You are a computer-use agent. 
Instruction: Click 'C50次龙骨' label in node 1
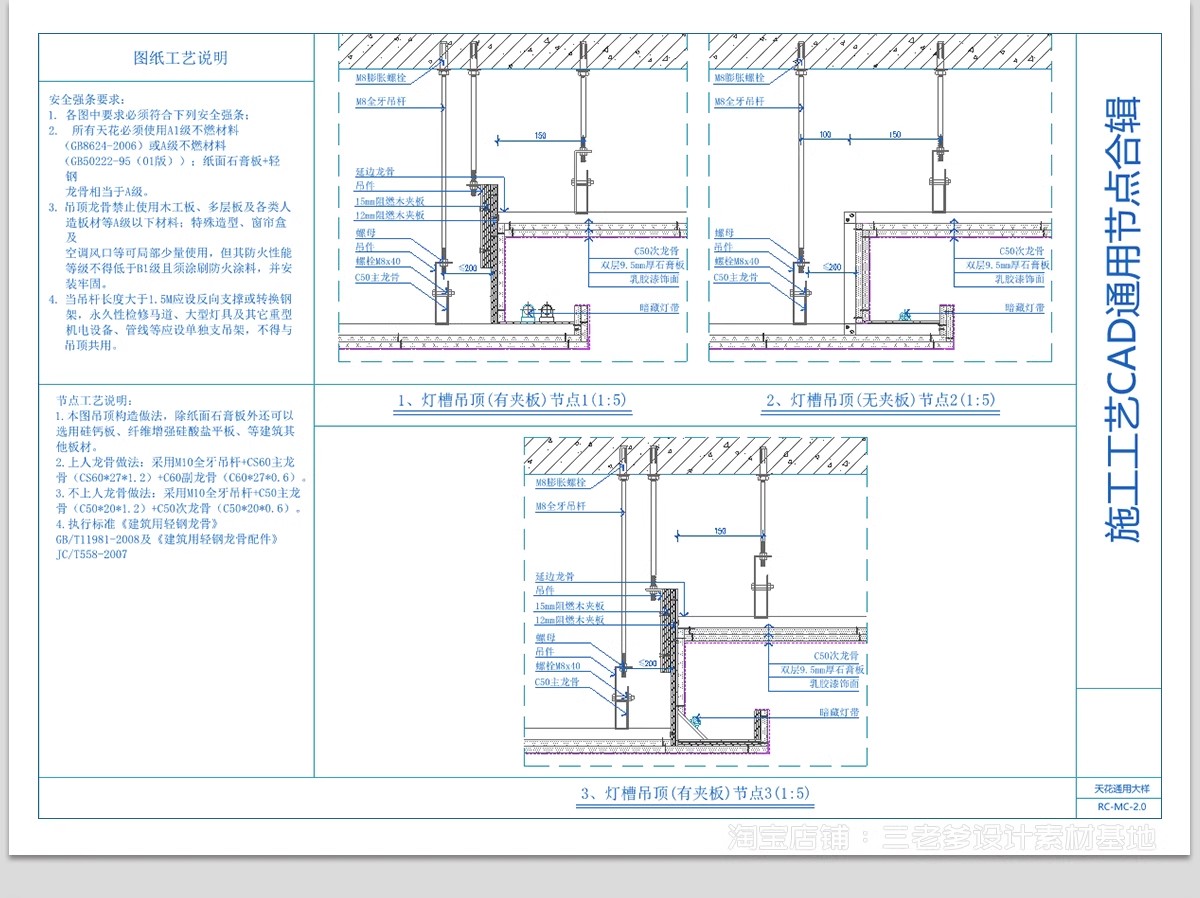click(x=657, y=251)
